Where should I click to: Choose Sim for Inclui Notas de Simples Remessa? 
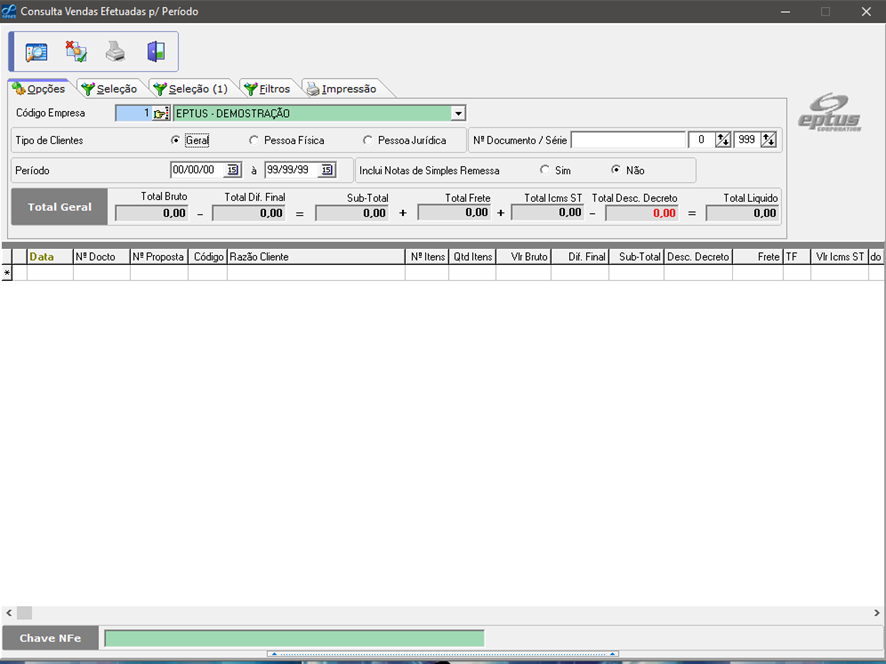pyautogui.click(x=545, y=170)
